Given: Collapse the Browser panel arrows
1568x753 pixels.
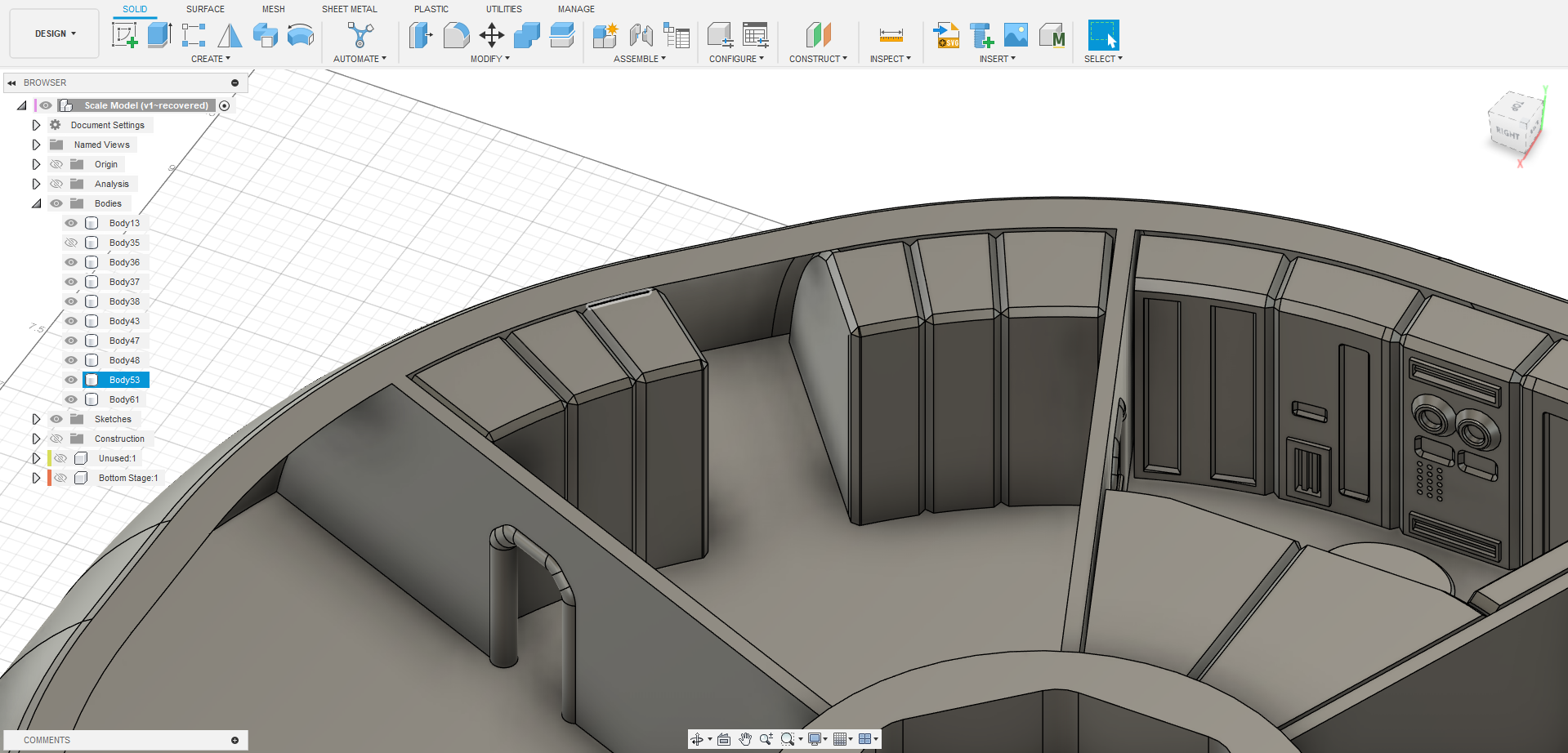Looking at the screenshot, I should (12, 82).
